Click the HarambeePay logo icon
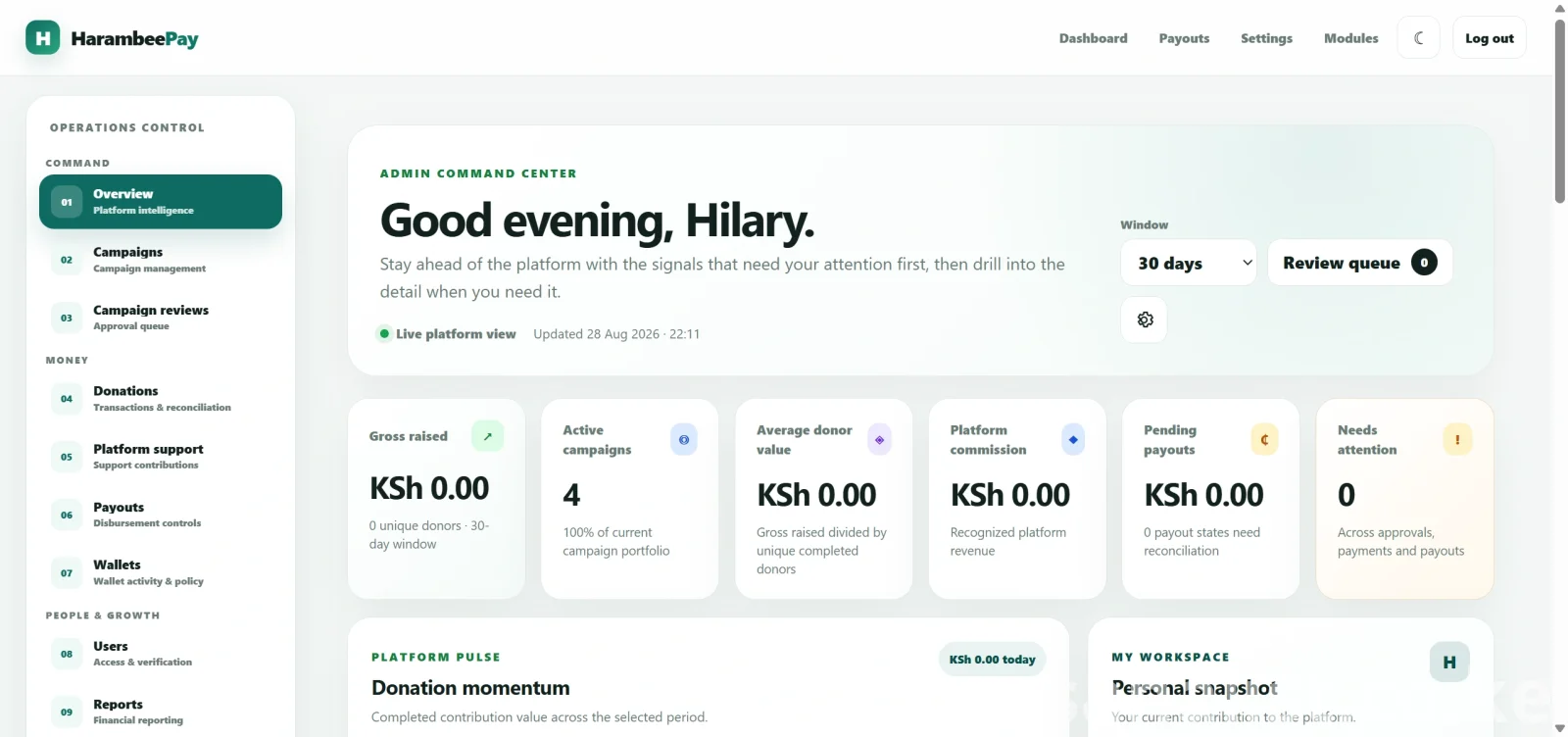Screen dimensions: 1568x737 click(x=42, y=38)
